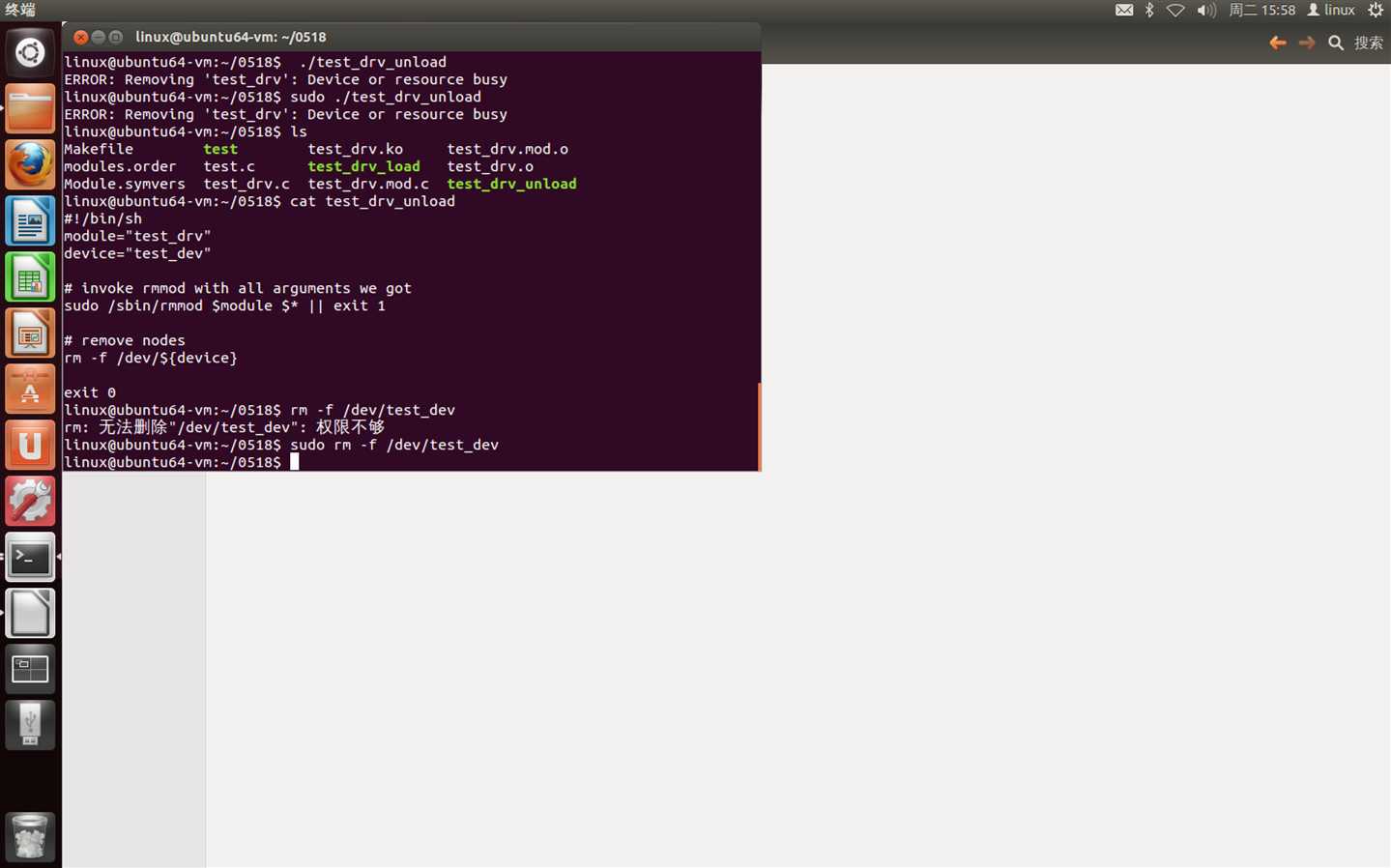Click modules.order in ls output
The height and width of the screenshot is (868, 1391).
(120, 166)
